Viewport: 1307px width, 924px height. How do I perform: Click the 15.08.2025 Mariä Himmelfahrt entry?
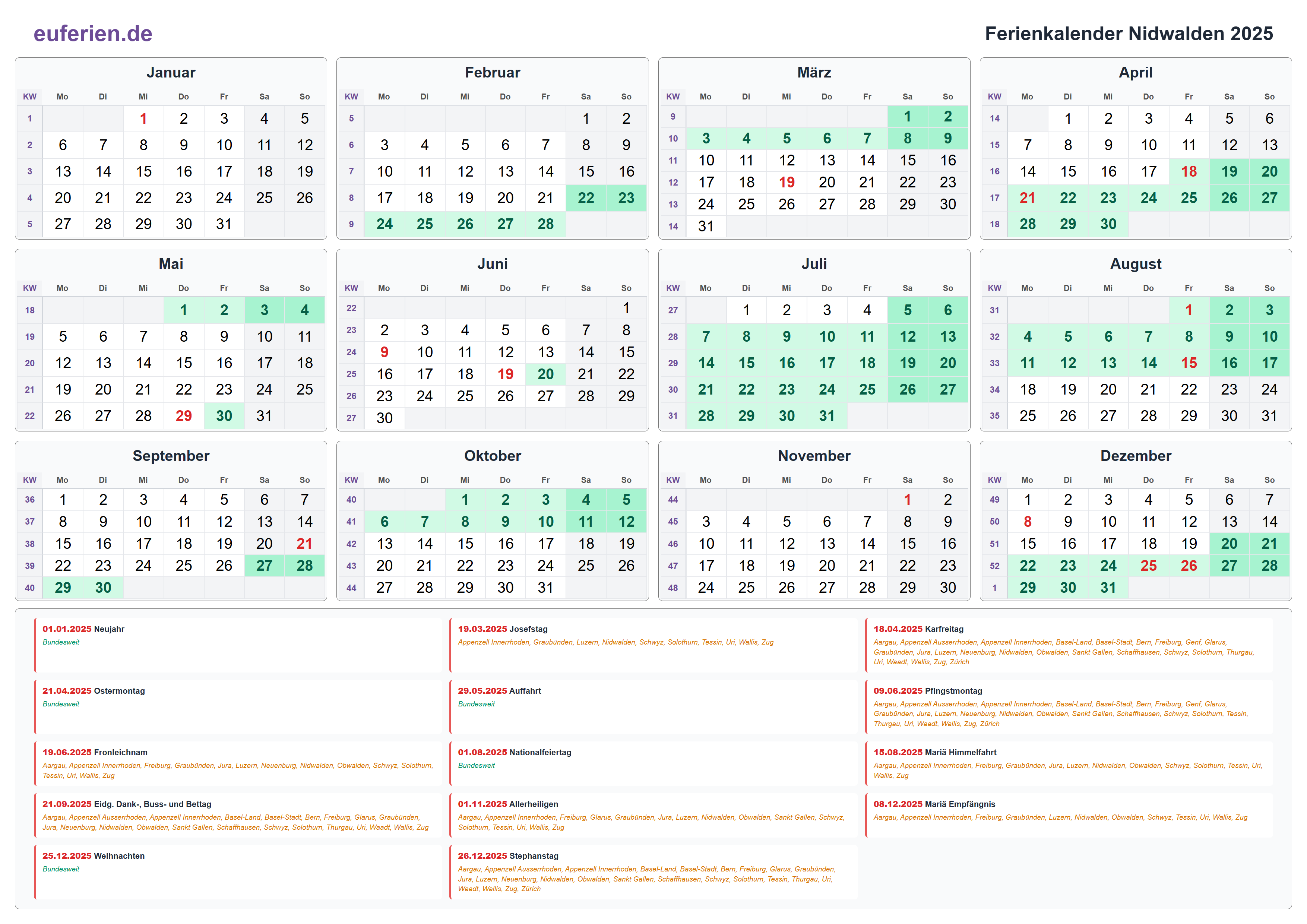pos(1069,764)
